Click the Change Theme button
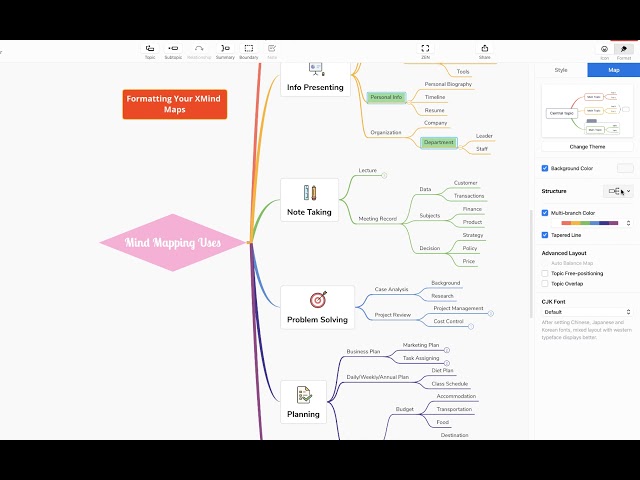This screenshot has height=480, width=640. tap(587, 147)
